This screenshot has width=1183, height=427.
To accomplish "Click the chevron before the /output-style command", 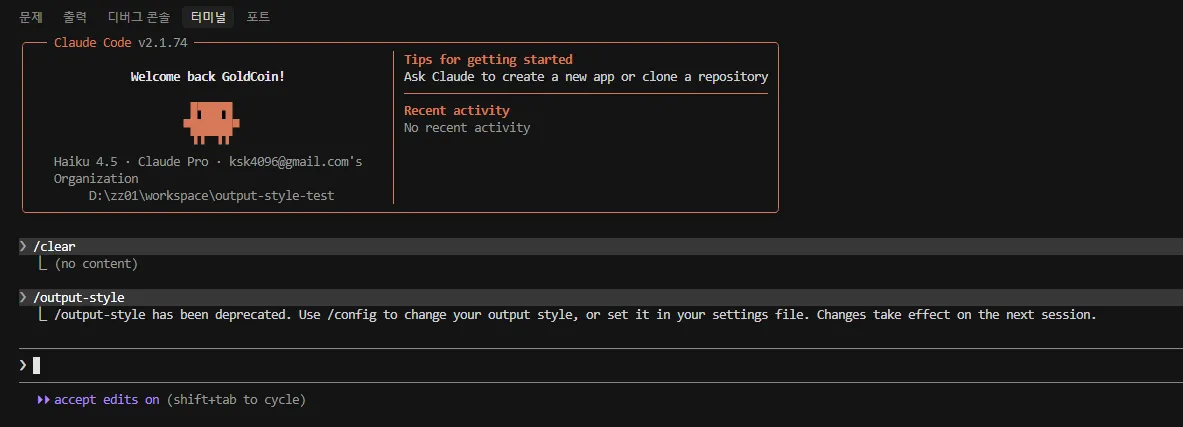I will [23, 297].
